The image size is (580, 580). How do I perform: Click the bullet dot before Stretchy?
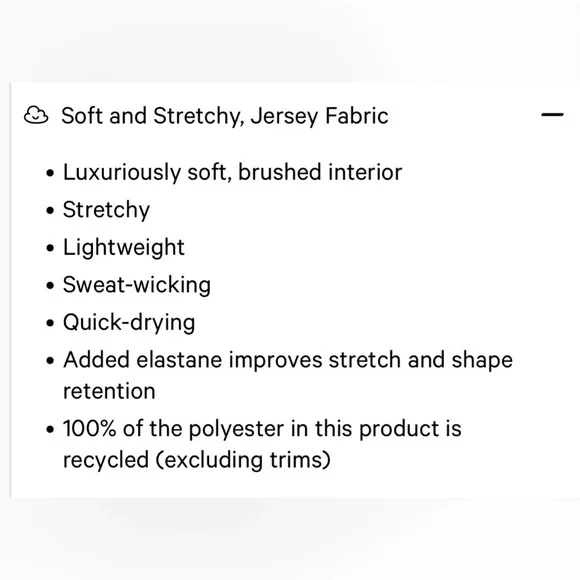point(50,210)
